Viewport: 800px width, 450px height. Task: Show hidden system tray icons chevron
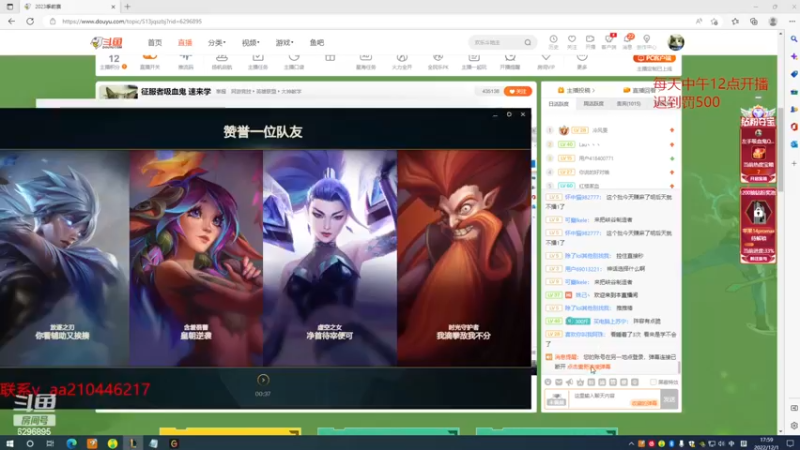pos(631,444)
